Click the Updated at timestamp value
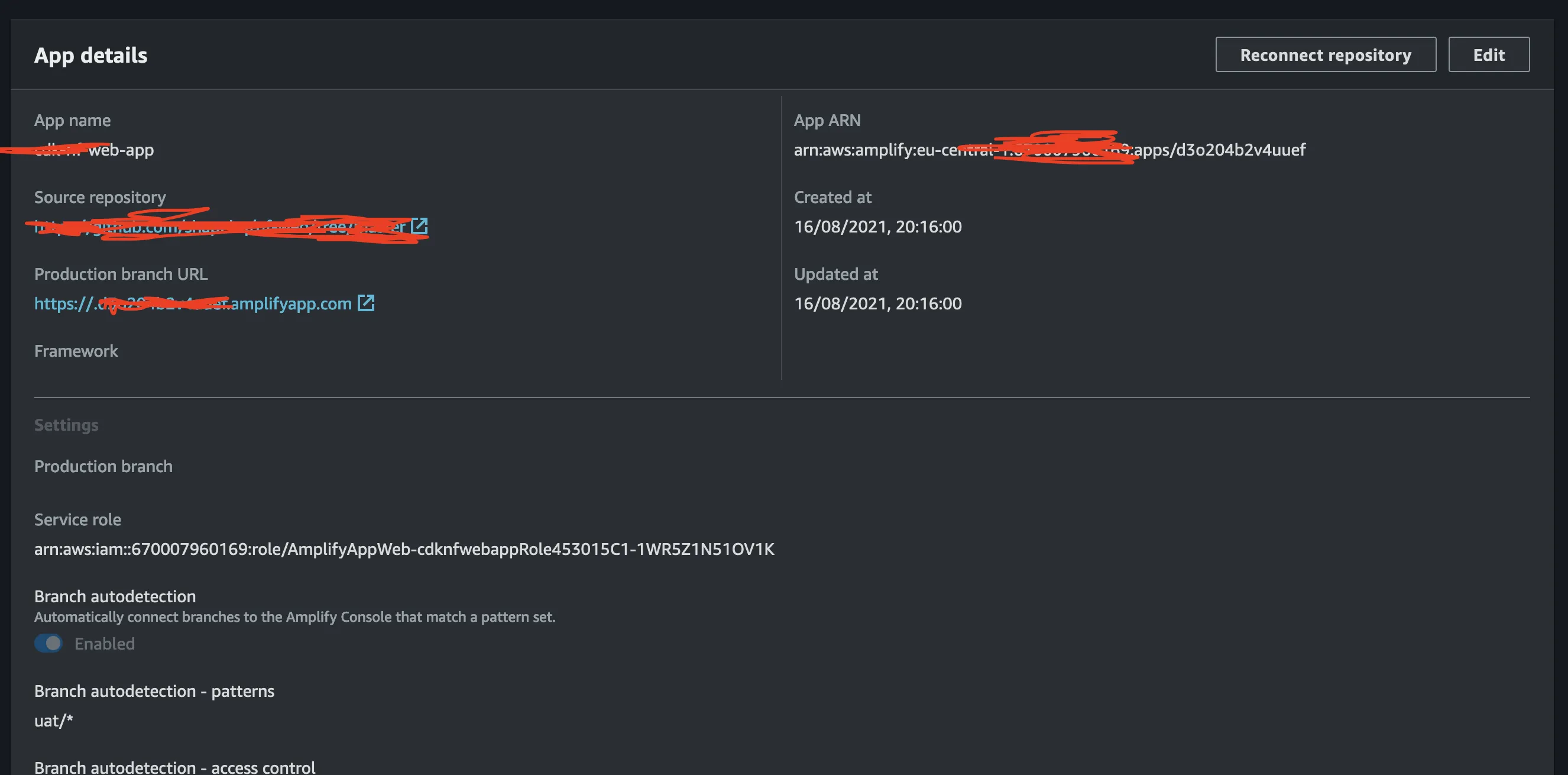 (877, 303)
